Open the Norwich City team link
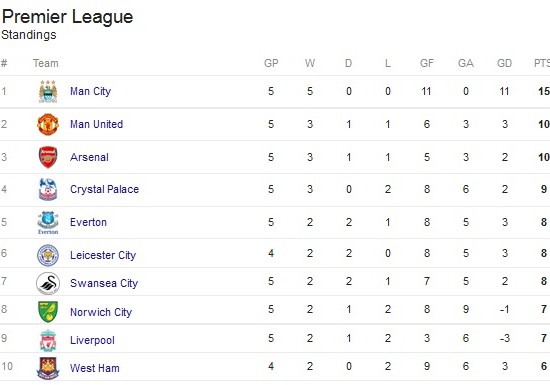This screenshot has width=550, height=385. tap(101, 312)
